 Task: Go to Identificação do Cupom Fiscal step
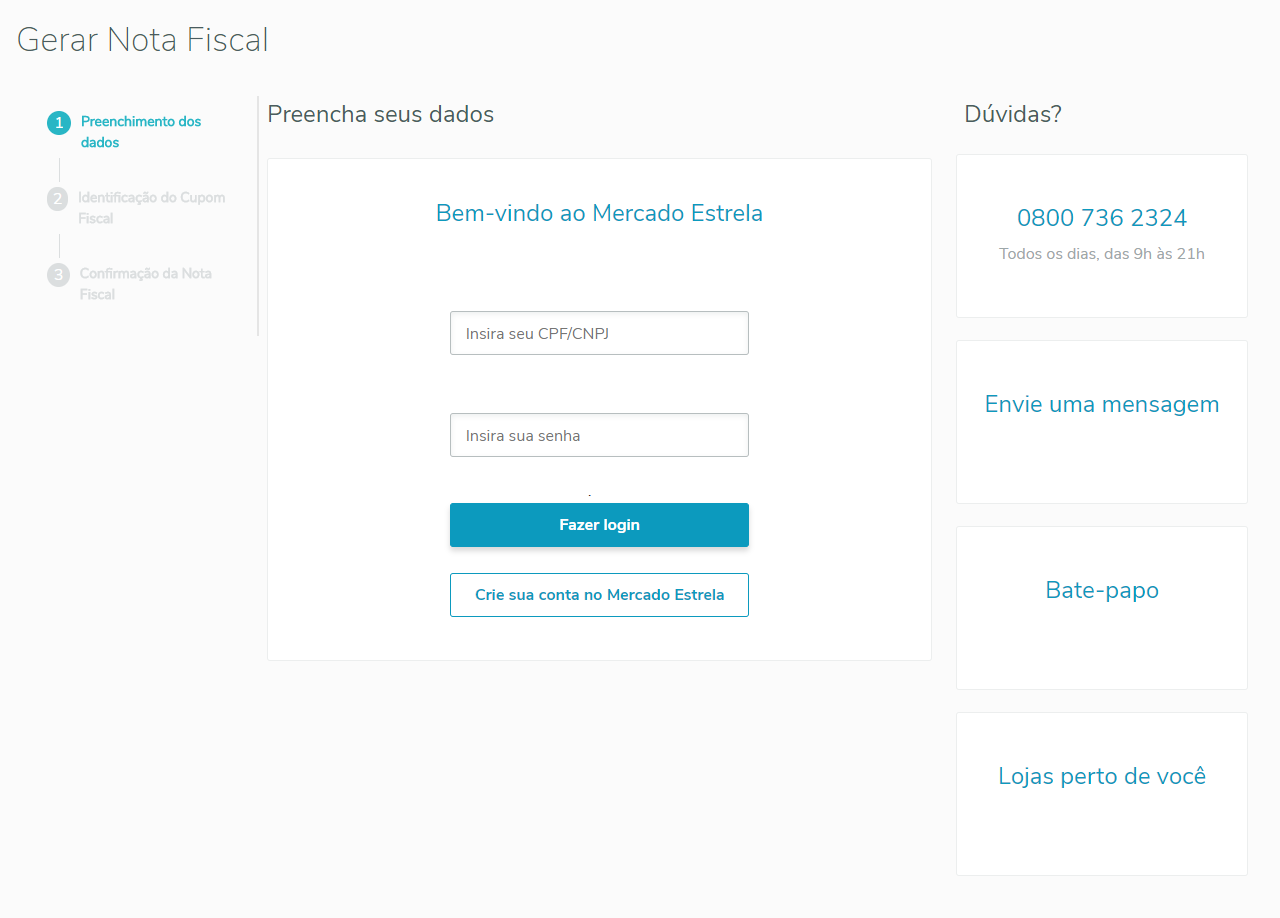point(151,208)
